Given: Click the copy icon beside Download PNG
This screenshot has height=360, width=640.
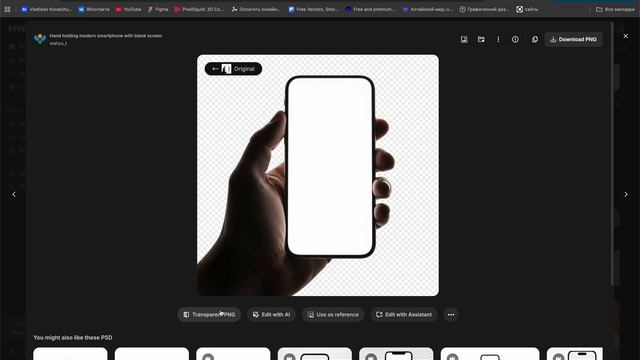Looking at the screenshot, I should pyautogui.click(x=535, y=40).
